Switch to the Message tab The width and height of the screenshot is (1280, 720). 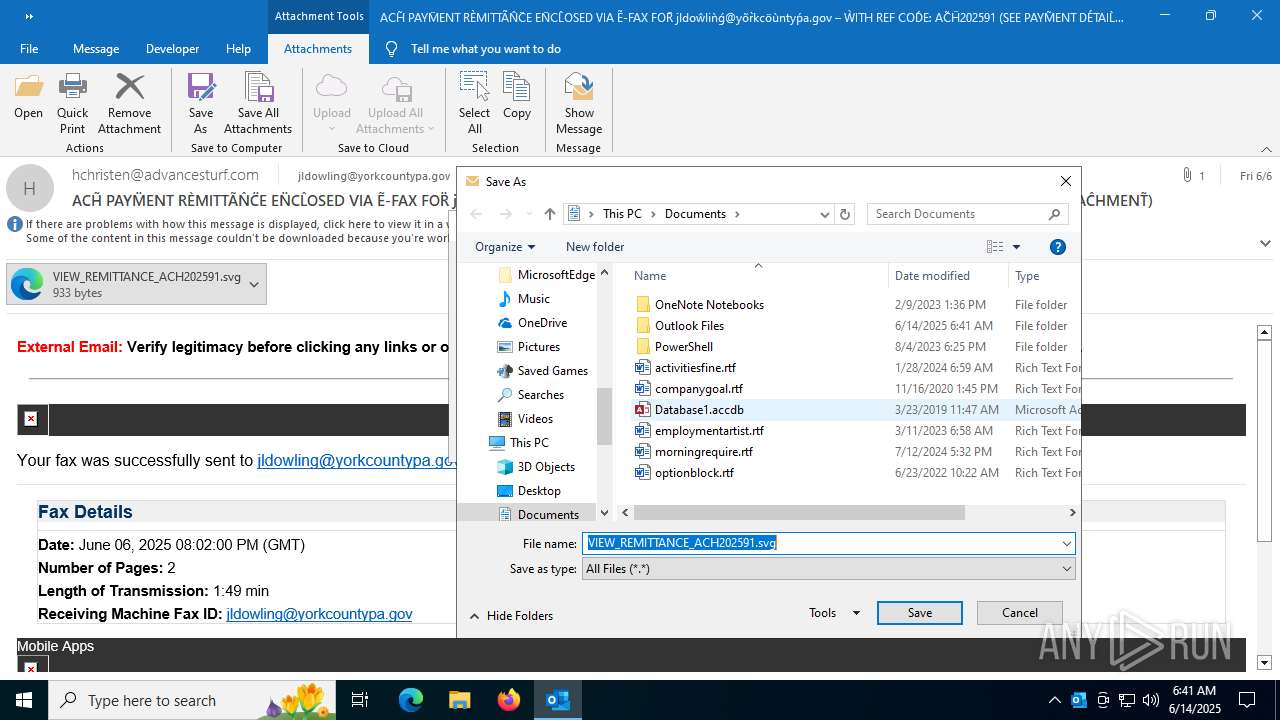96,48
